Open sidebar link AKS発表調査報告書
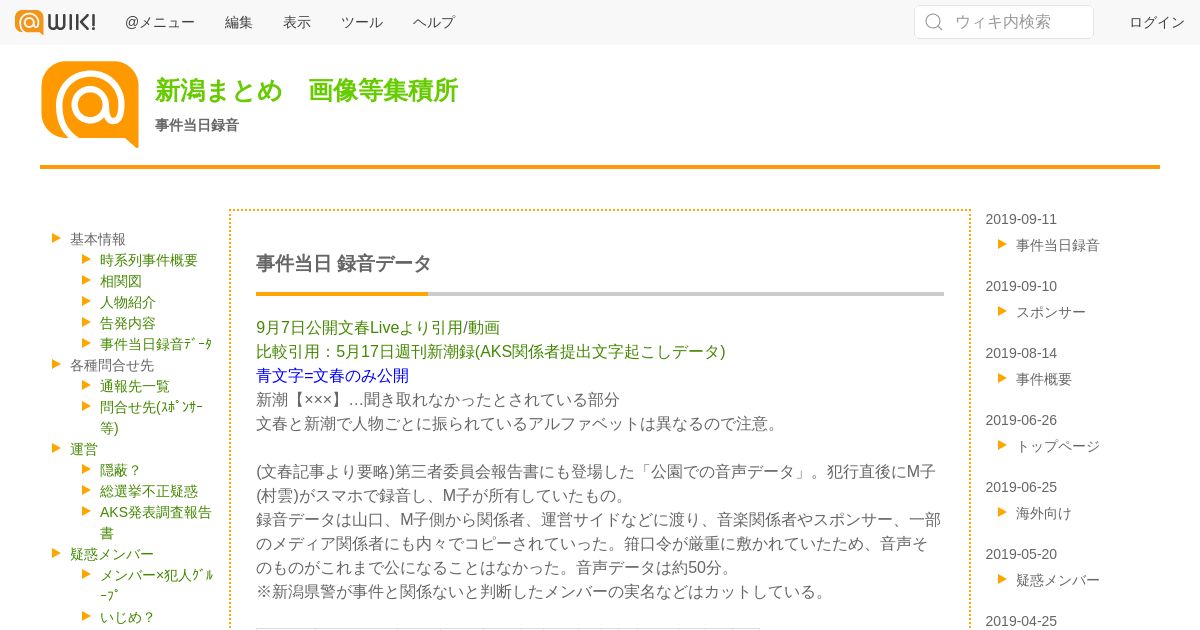The height and width of the screenshot is (630, 1200). [x=155, y=522]
